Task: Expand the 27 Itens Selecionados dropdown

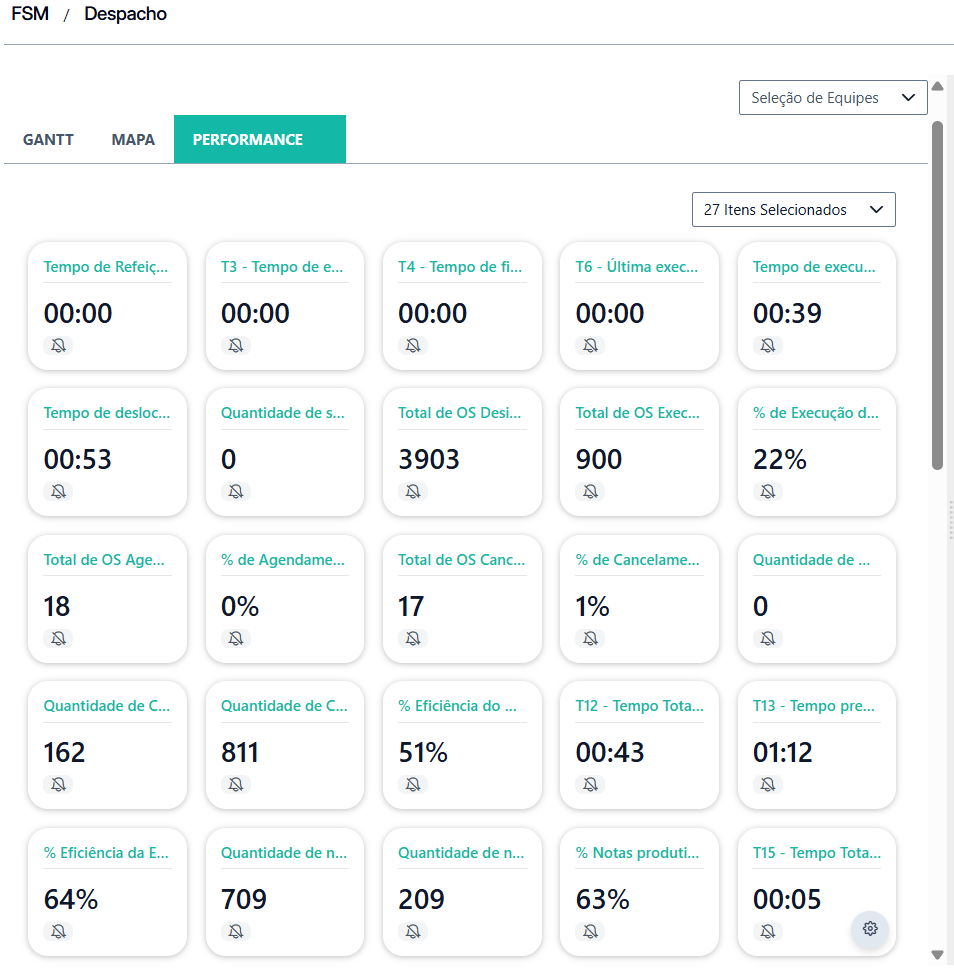Action: [x=793, y=210]
